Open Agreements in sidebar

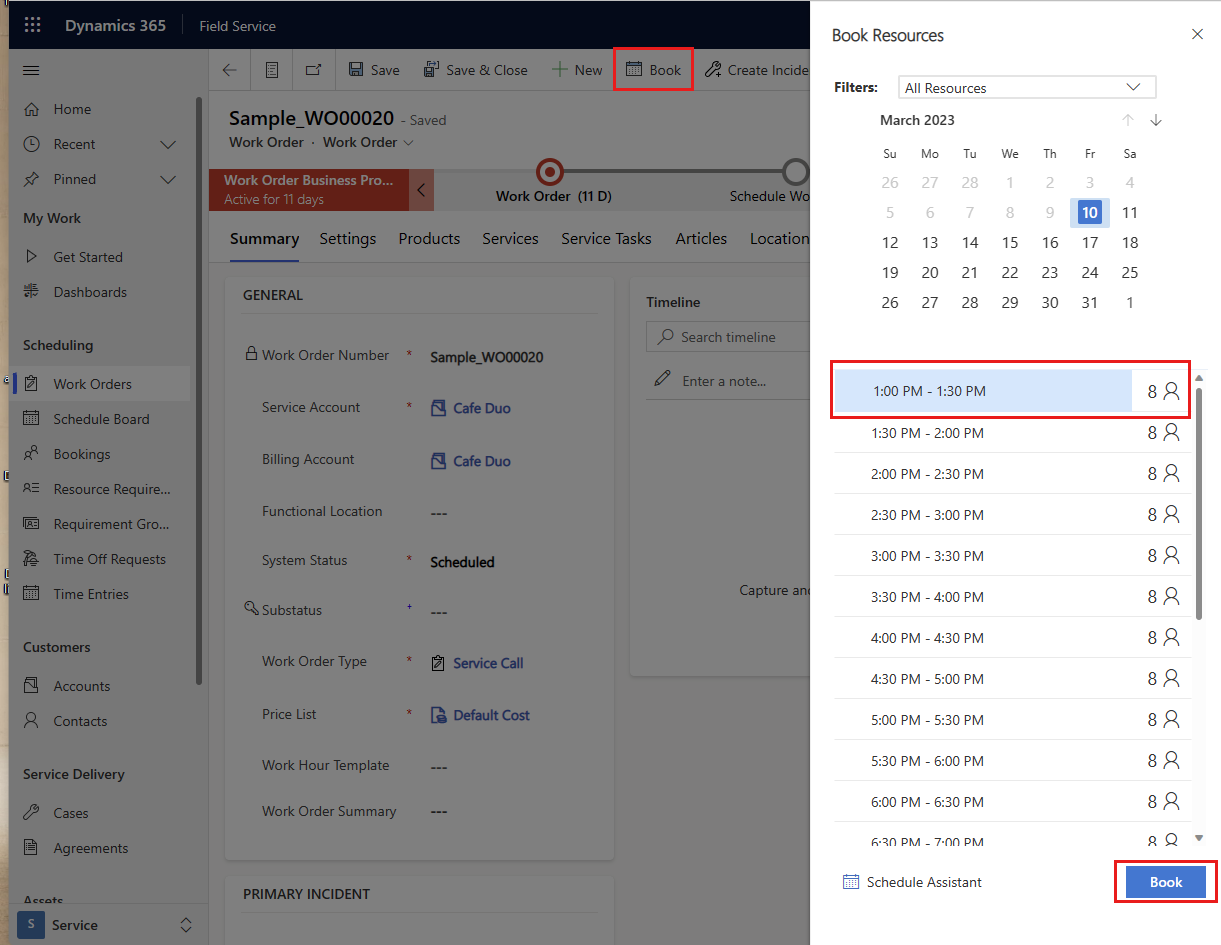[91, 848]
